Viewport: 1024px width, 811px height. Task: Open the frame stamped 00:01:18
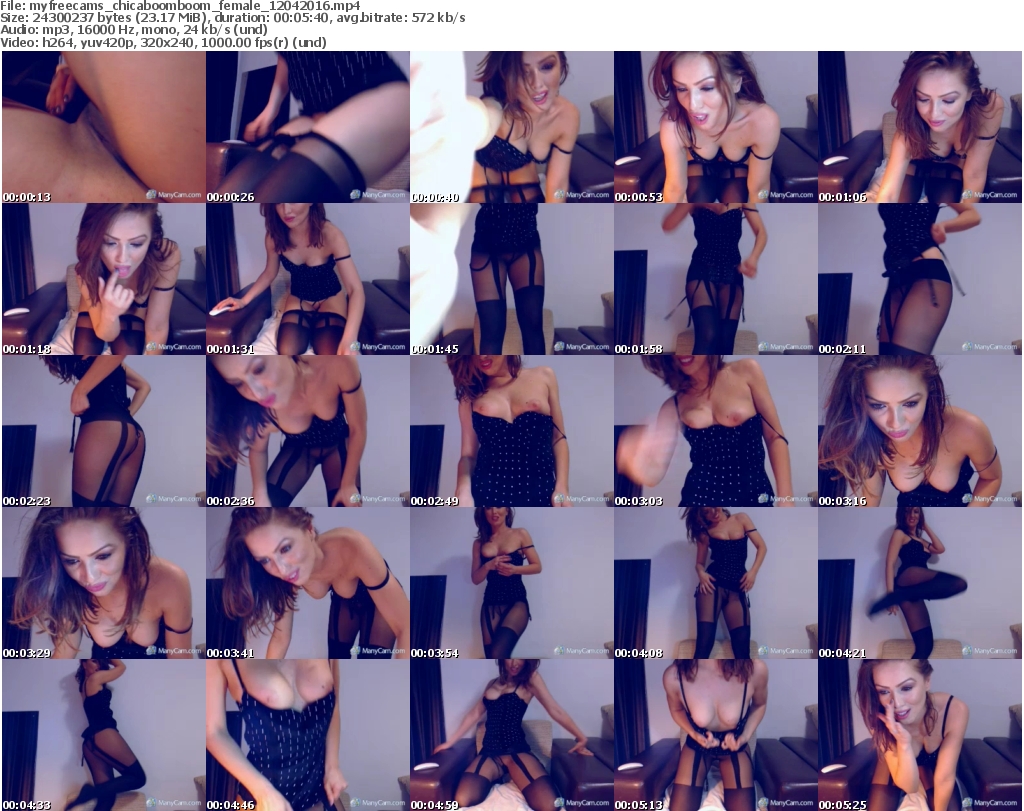coord(104,279)
